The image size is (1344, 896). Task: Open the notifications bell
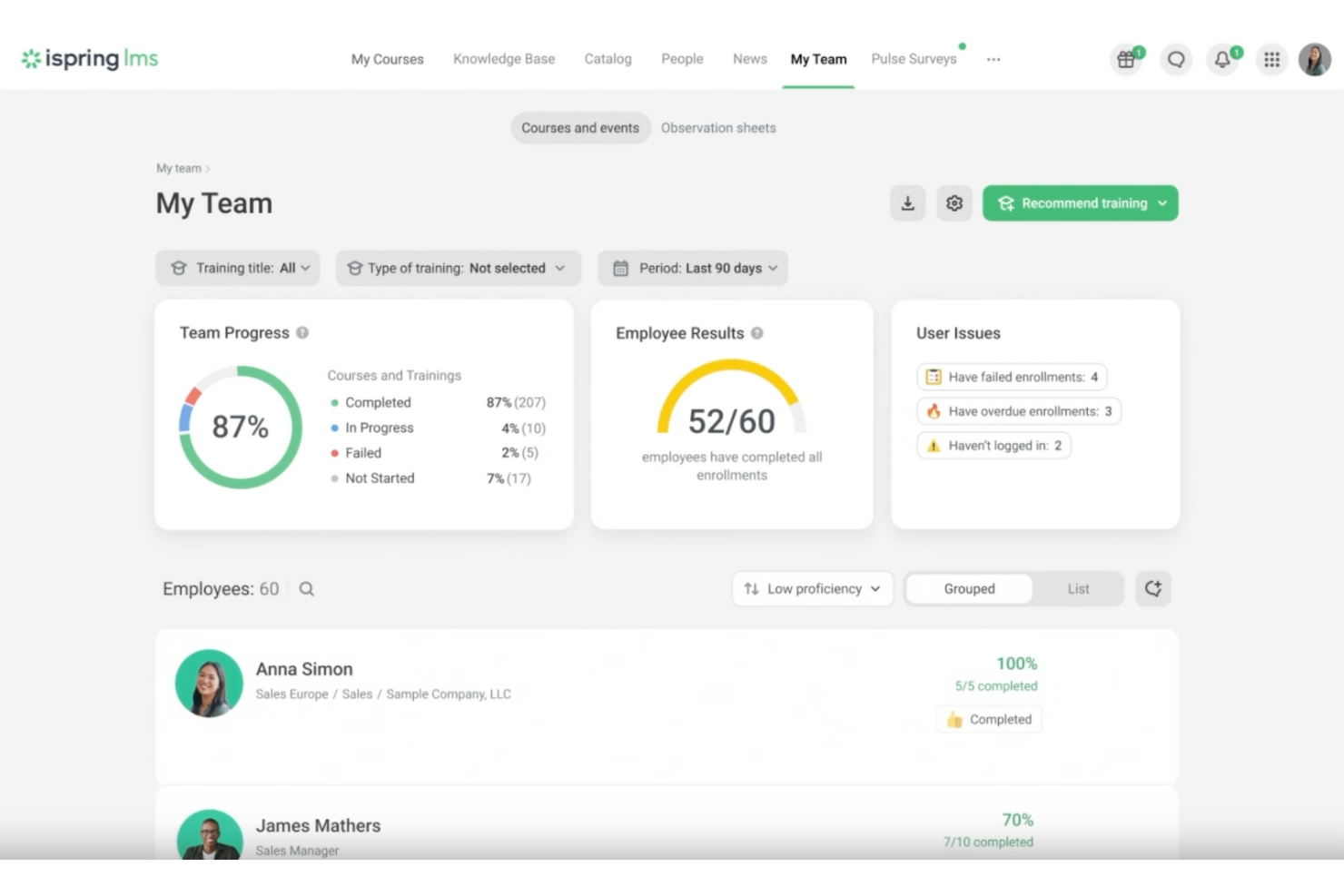tap(1222, 59)
